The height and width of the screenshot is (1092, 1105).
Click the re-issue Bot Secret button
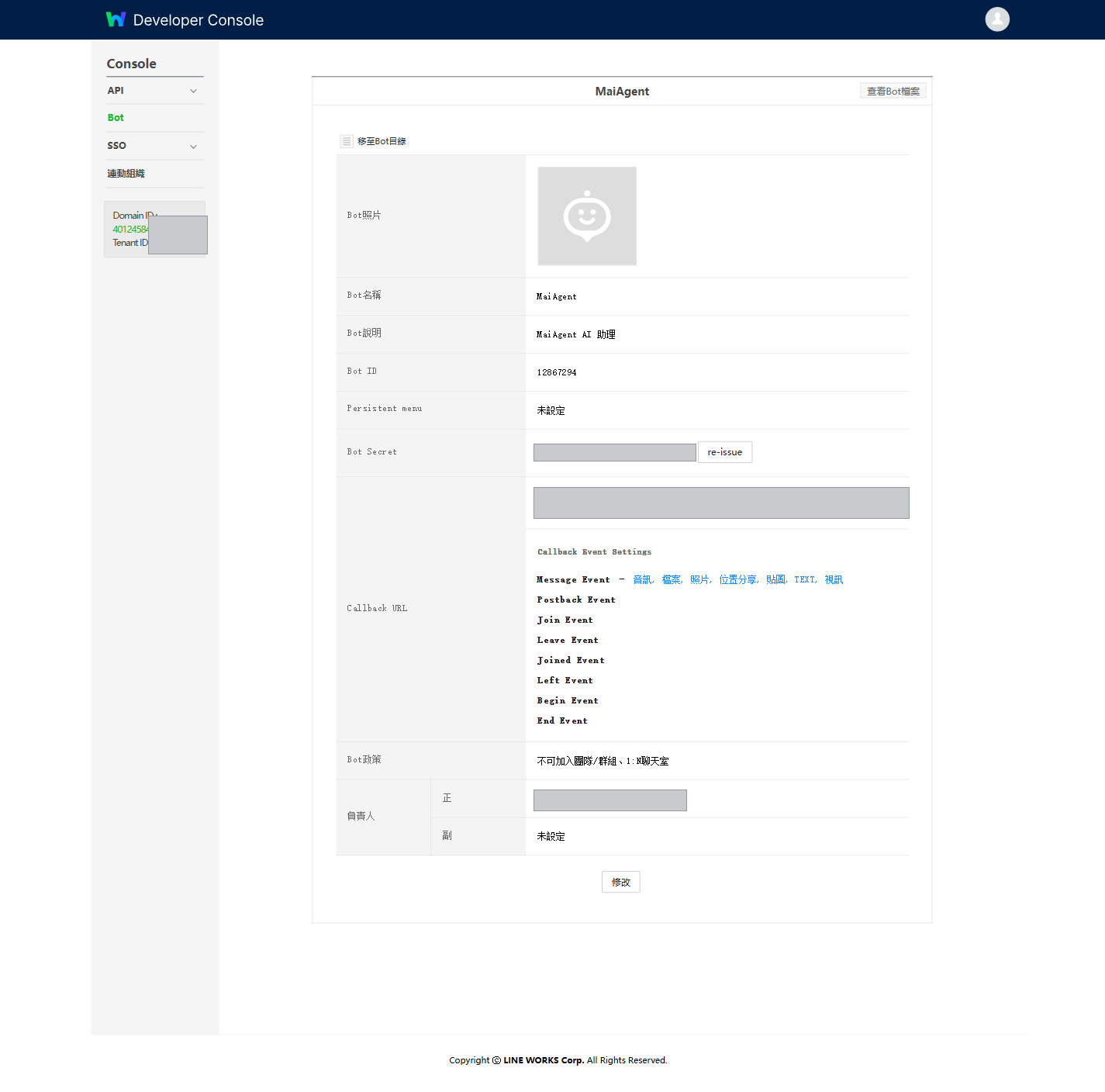click(725, 452)
